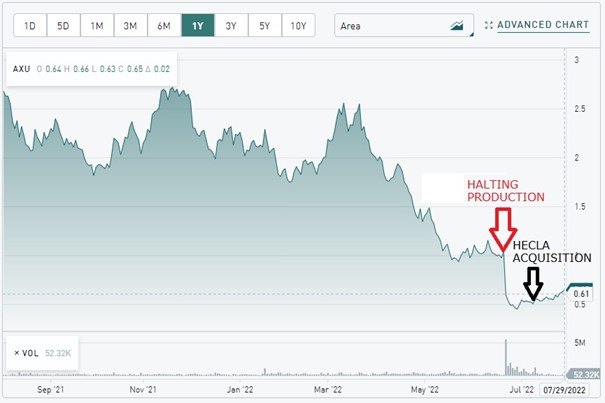Remove the VOL indicator with x icon
Screen dimensions: 605x403
pyautogui.click(x=17, y=353)
